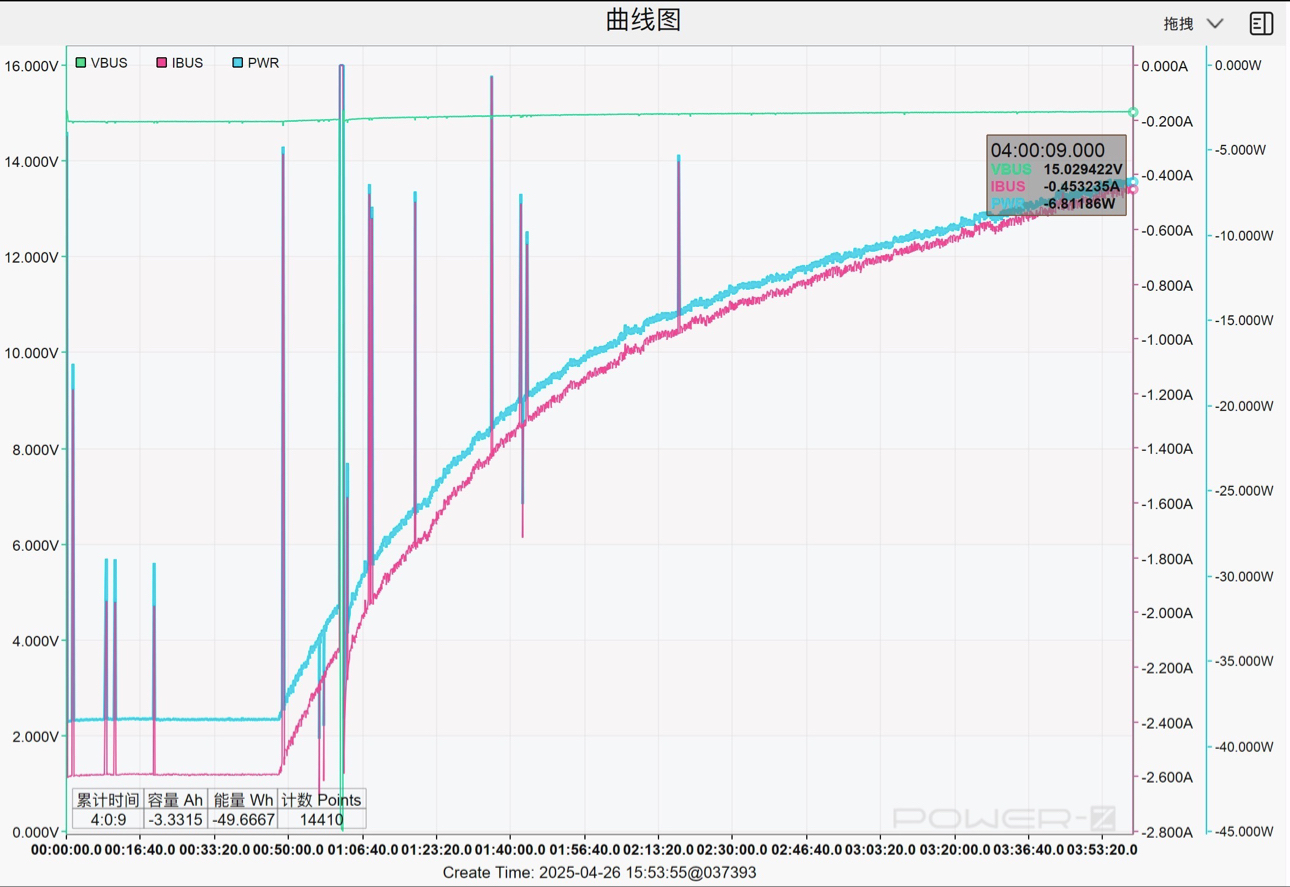This screenshot has width=1290, height=887.
Task: Hide the IBUS series via legend
Action: click(x=179, y=63)
